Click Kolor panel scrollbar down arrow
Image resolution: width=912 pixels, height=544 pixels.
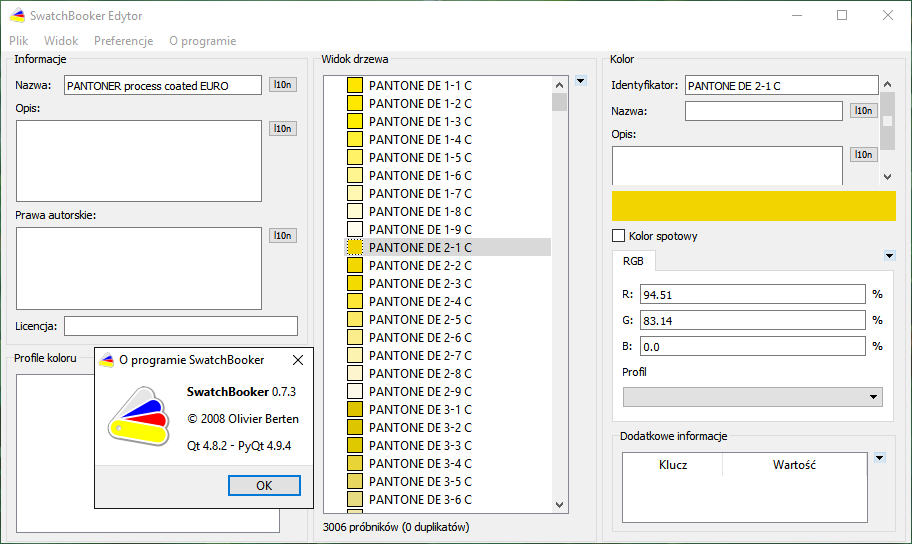(888, 177)
